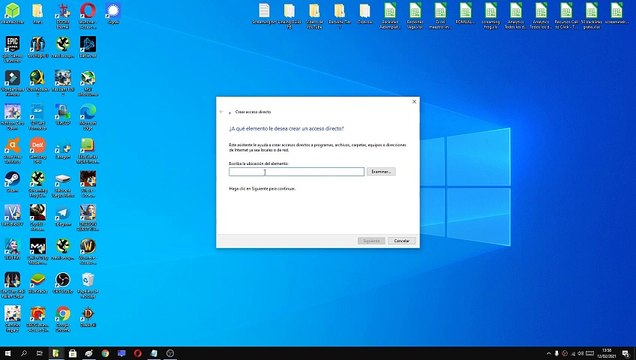Screen dimensions: 636x360
Task: Open Microsoft Store from the taskbar
Action: (x=73, y=353)
